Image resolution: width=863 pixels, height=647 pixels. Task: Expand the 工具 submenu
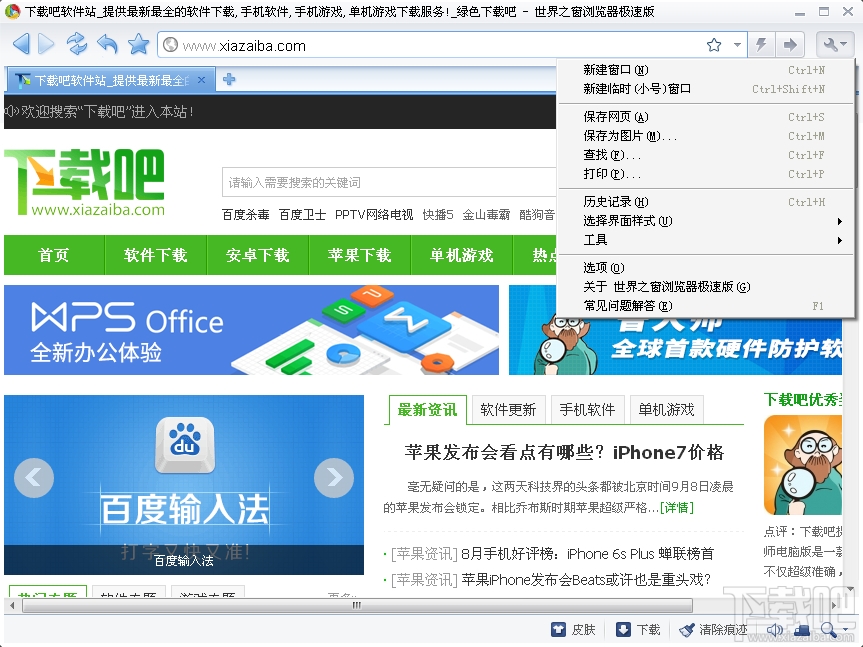pos(706,240)
